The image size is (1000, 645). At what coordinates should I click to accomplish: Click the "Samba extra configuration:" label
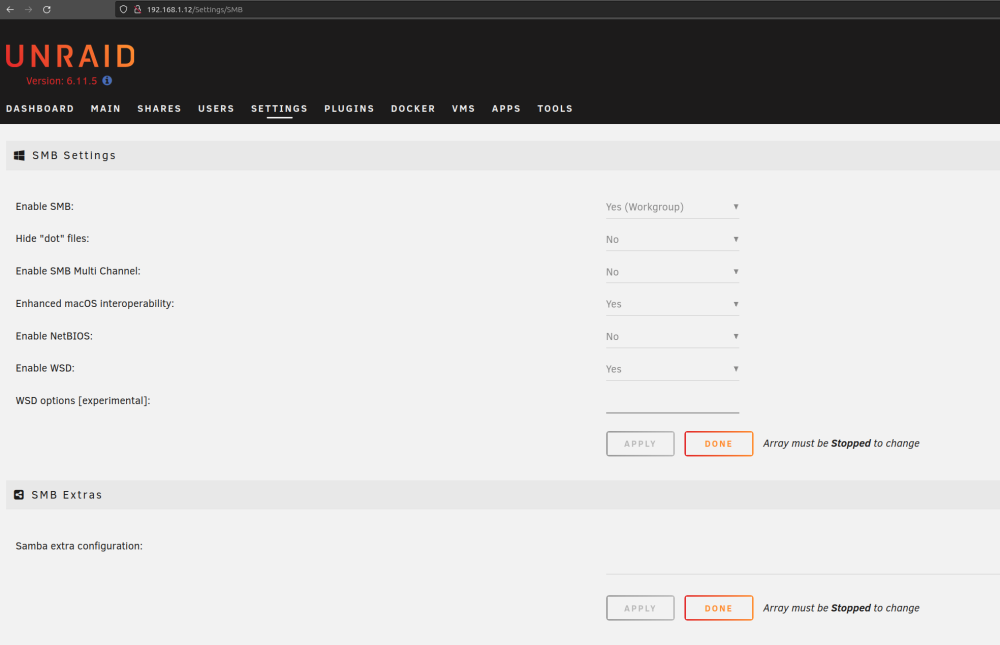[x=79, y=546]
